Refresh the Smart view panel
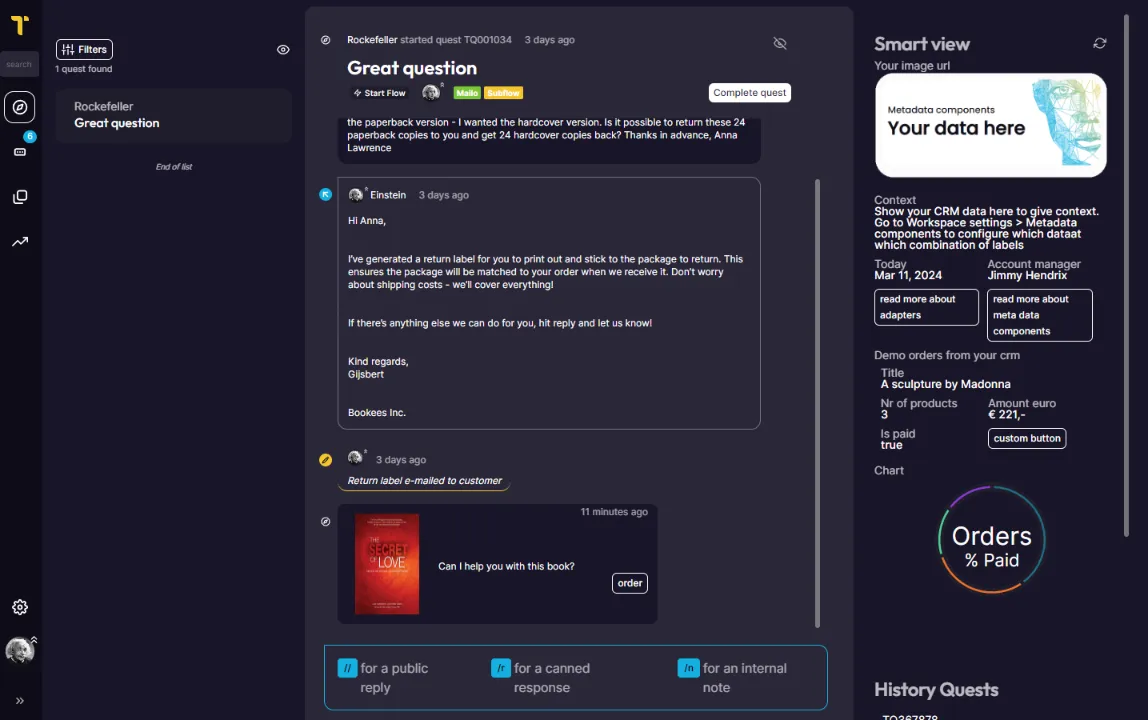This screenshot has height=720, width=1148. click(x=1099, y=44)
